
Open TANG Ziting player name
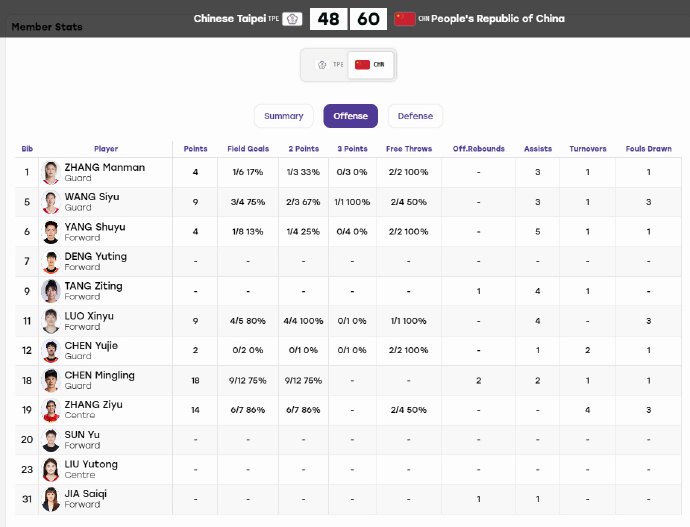(93, 286)
